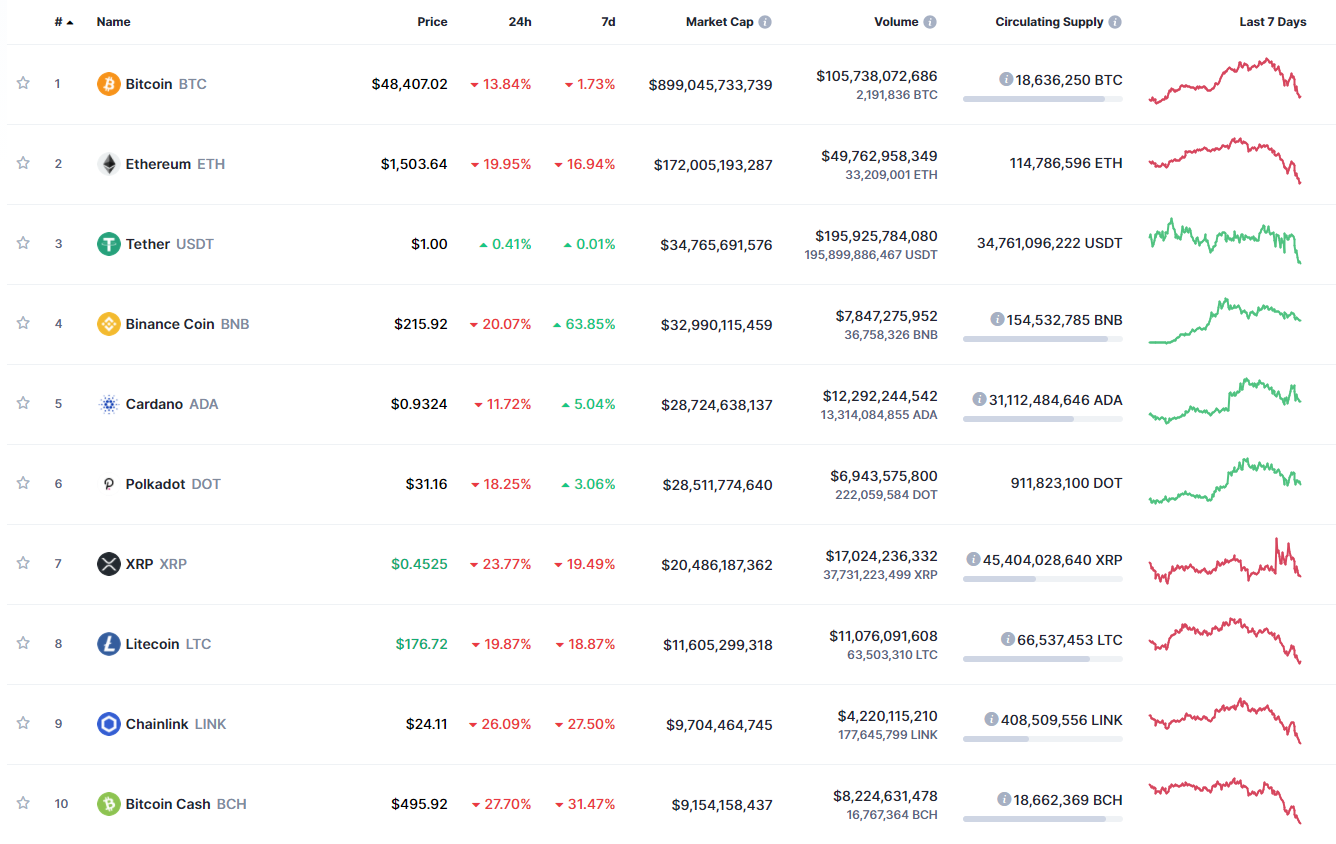
Task: Open the Binance Coin BNB name link
Action: click(x=187, y=324)
